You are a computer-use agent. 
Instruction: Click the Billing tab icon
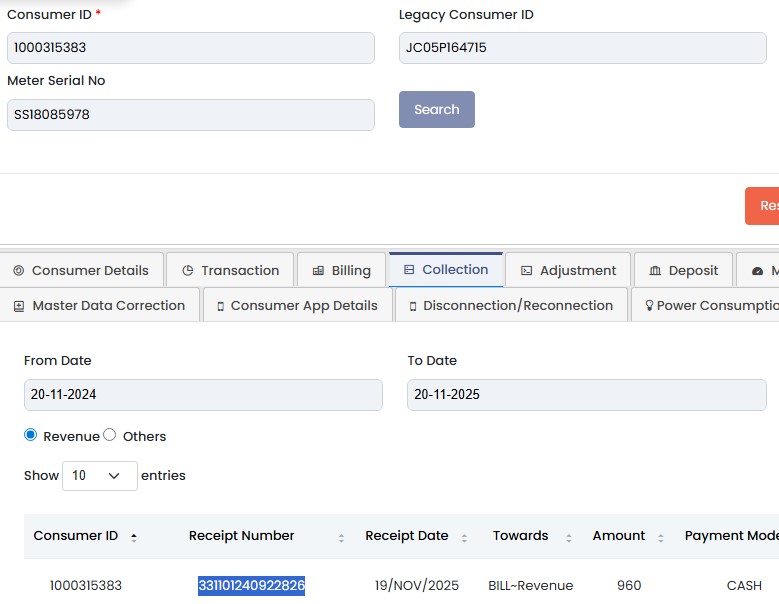(318, 270)
